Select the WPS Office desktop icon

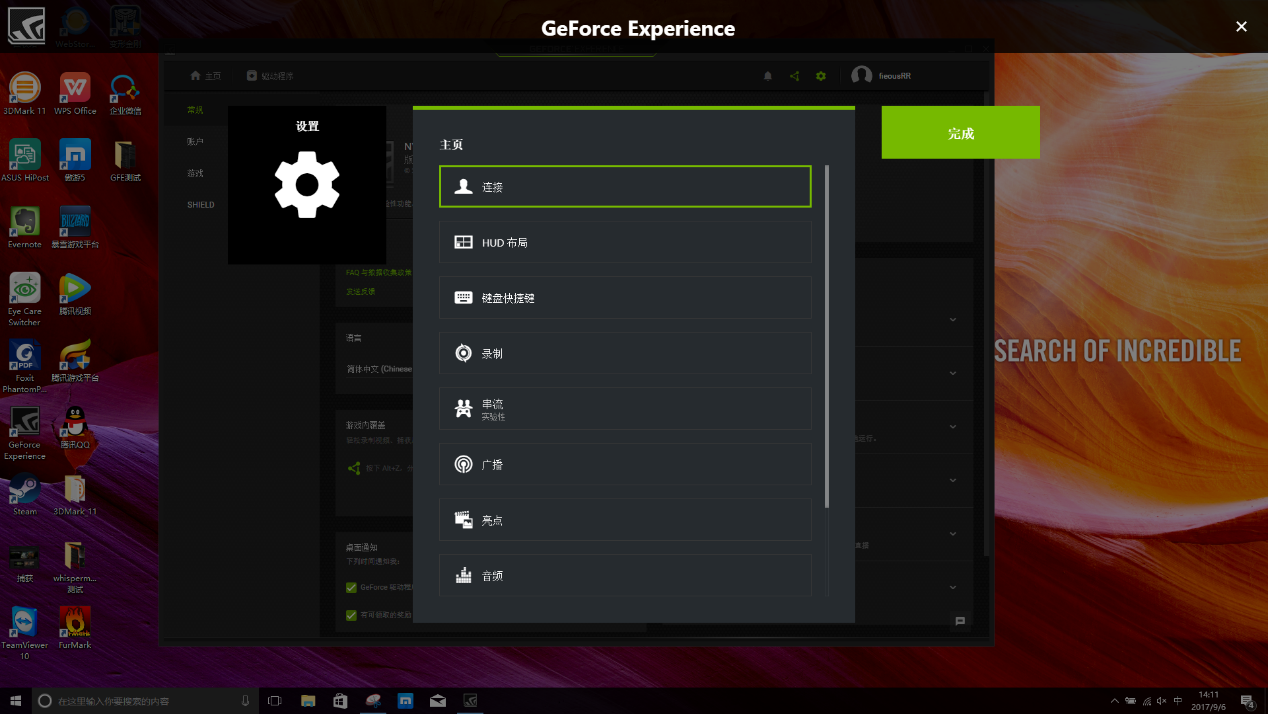[x=75, y=95]
